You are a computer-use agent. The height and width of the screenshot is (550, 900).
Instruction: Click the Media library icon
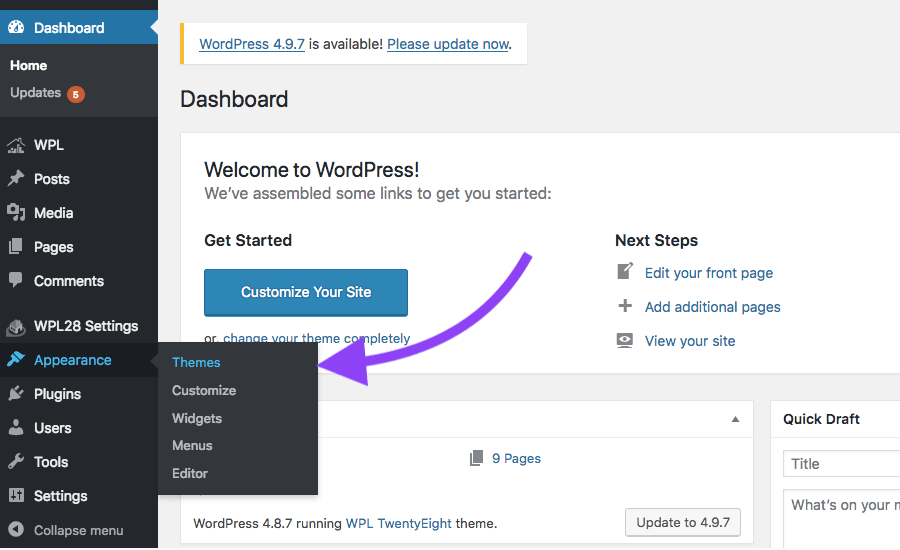click(16, 212)
